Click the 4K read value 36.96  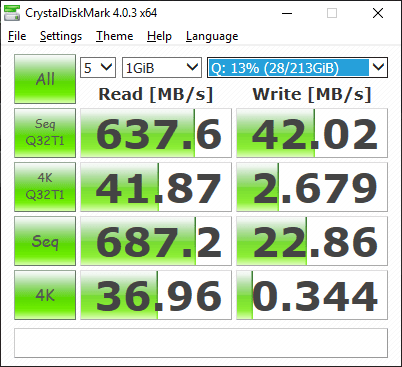pyautogui.click(x=156, y=295)
